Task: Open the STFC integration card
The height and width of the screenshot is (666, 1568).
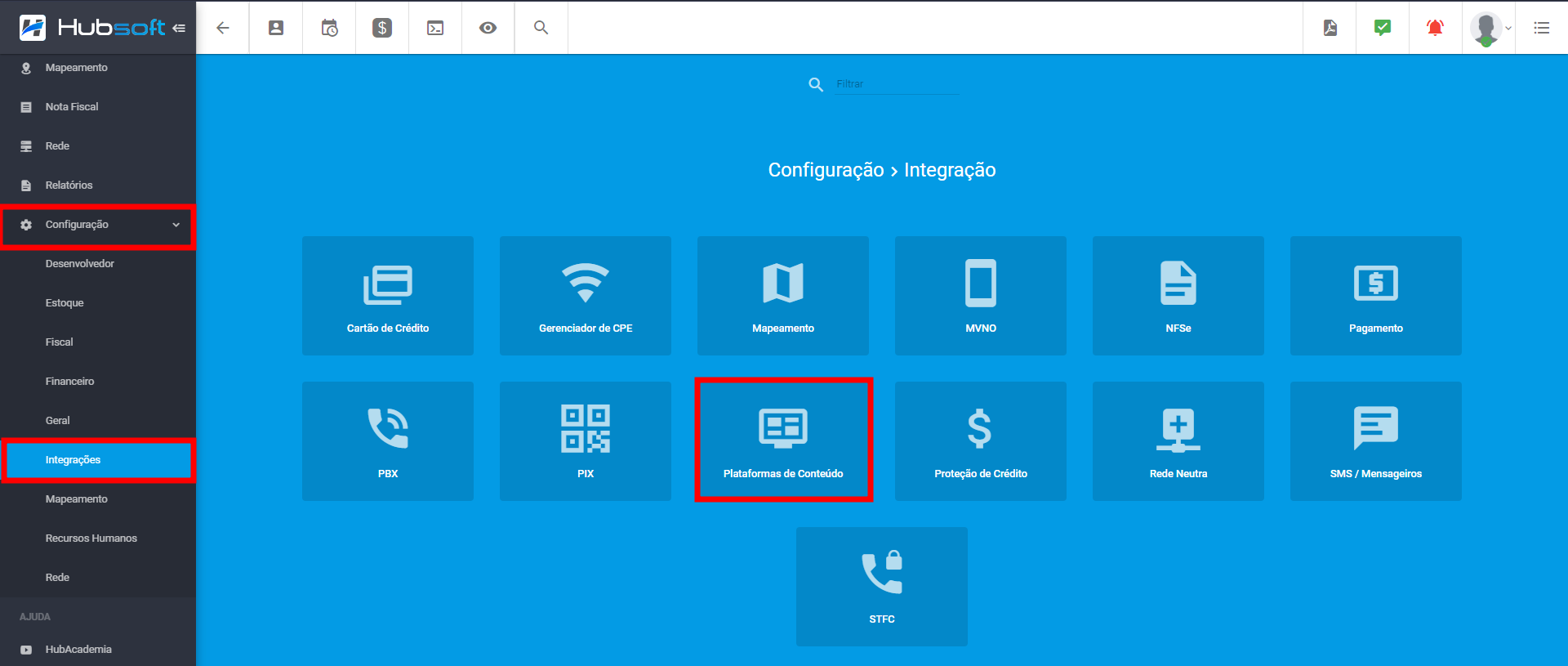Action: point(882,587)
